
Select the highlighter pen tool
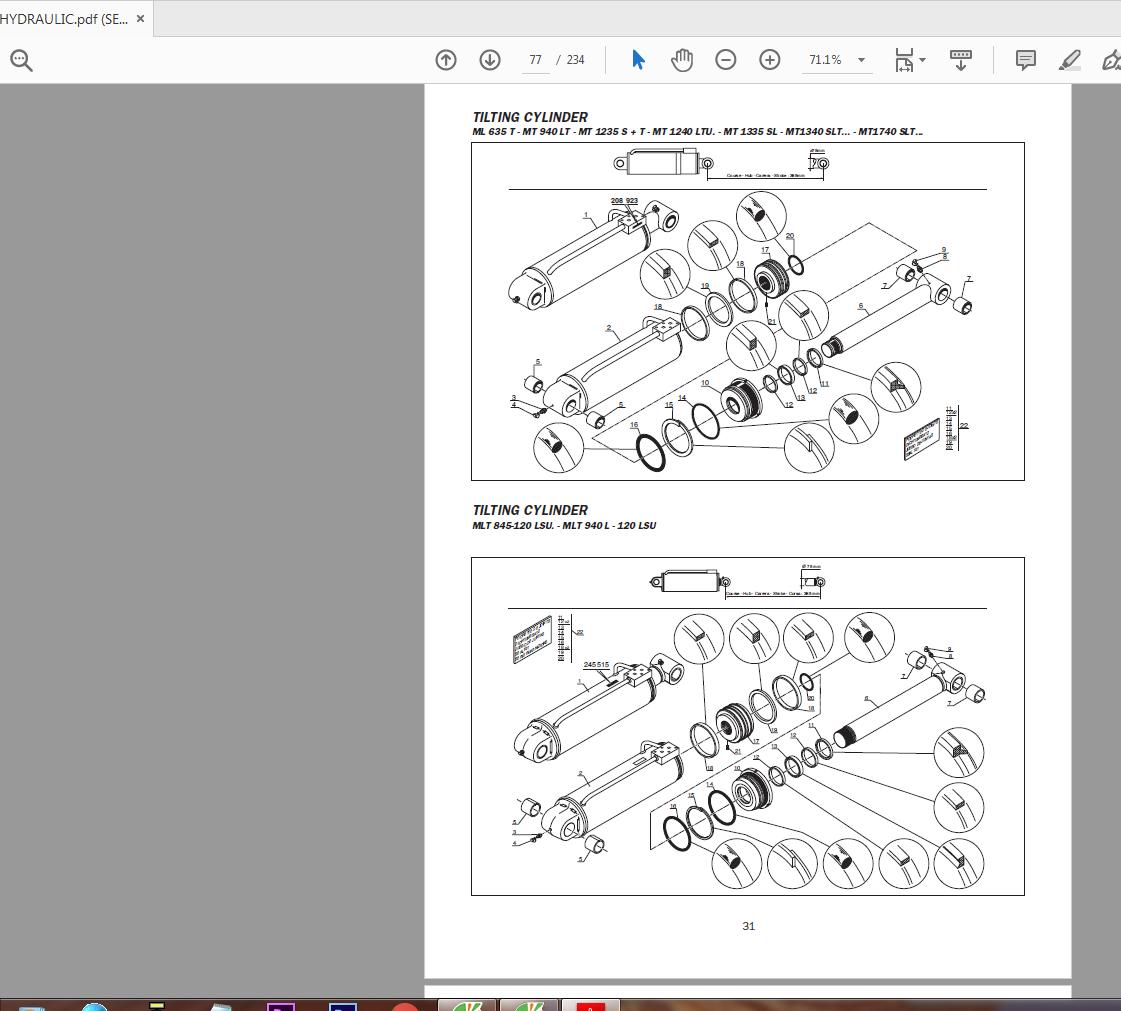(x=1070, y=60)
